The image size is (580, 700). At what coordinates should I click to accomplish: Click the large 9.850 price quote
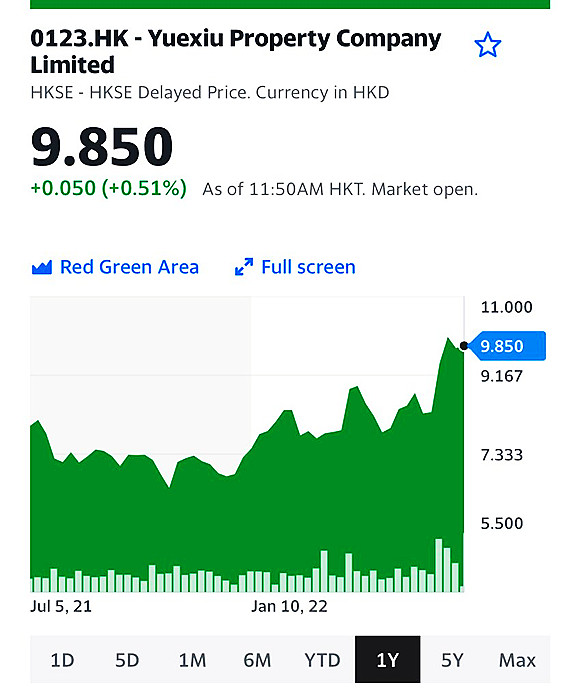102,146
